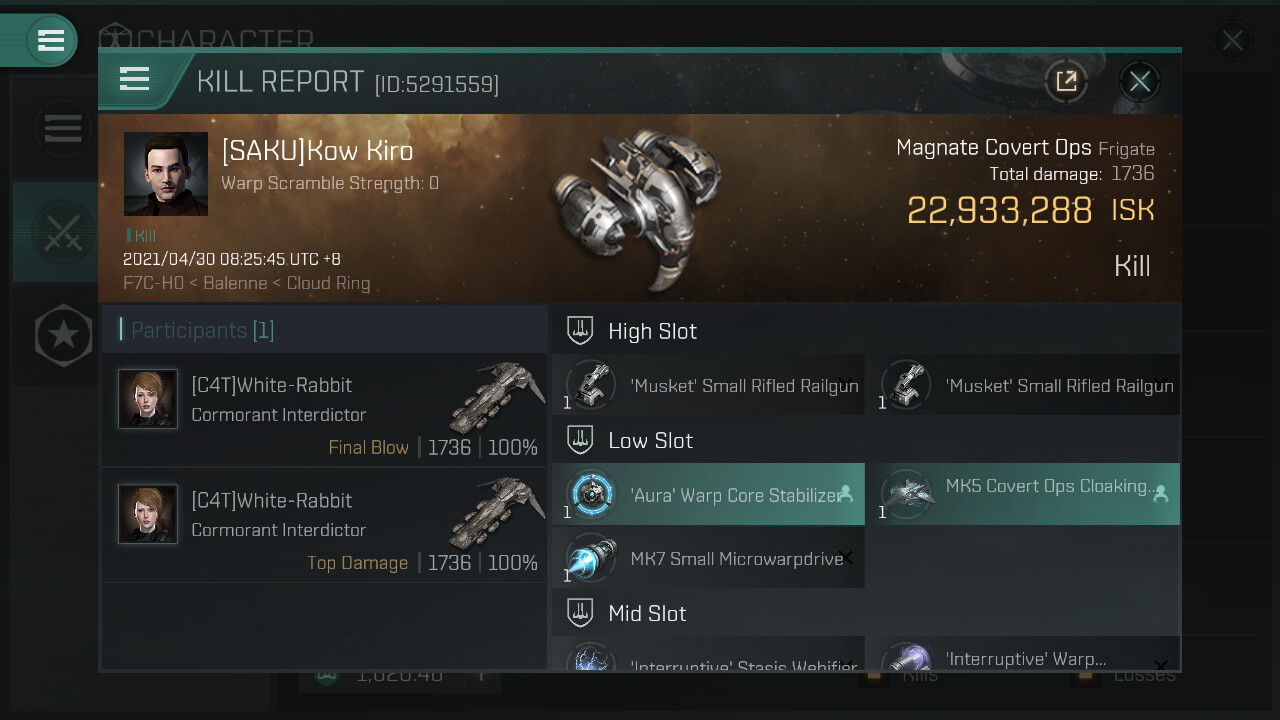Select 'Aura' Warp Core Stabilizer module
This screenshot has width=1280, height=720.
click(708, 495)
